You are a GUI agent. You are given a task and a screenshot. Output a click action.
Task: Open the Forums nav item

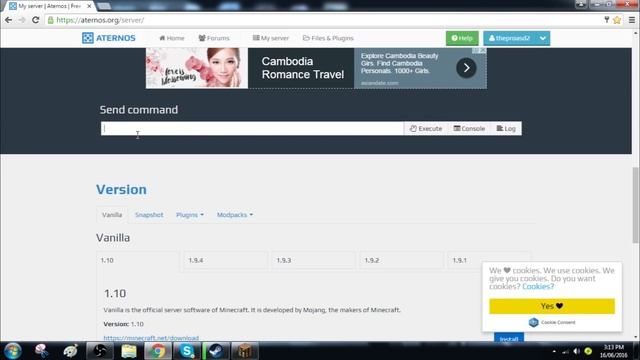[214, 38]
